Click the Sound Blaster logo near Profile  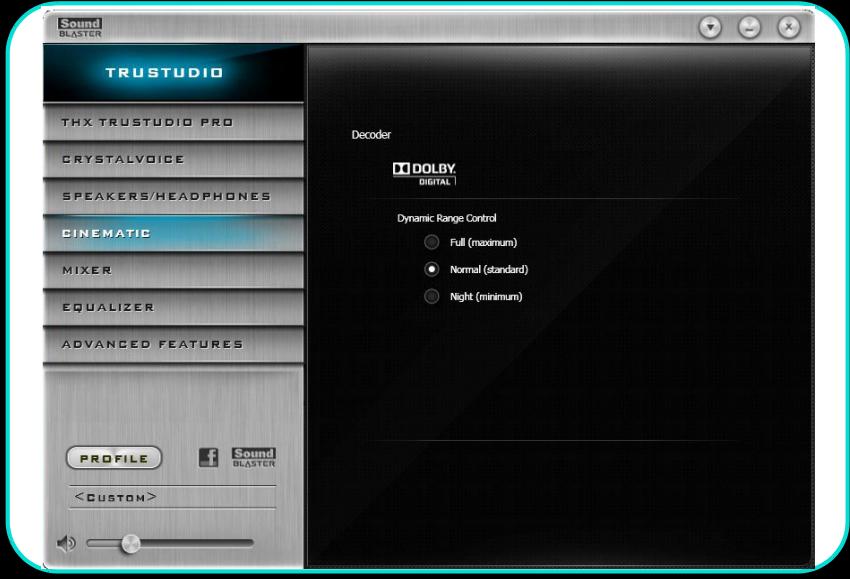click(254, 458)
